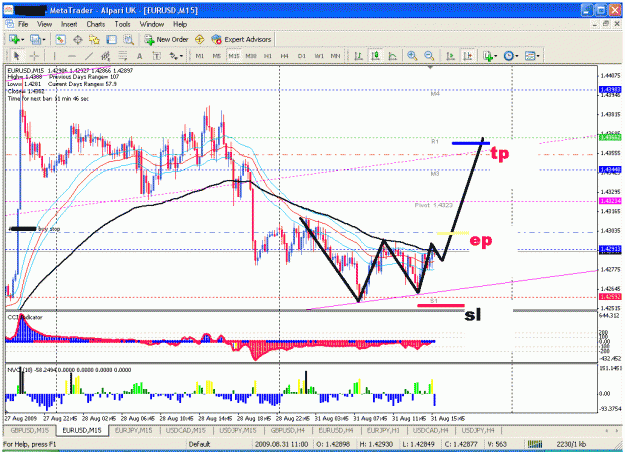Screen dimensions: 625x452
Task: Select the trendline drawing tool
Action: click(x=89, y=56)
